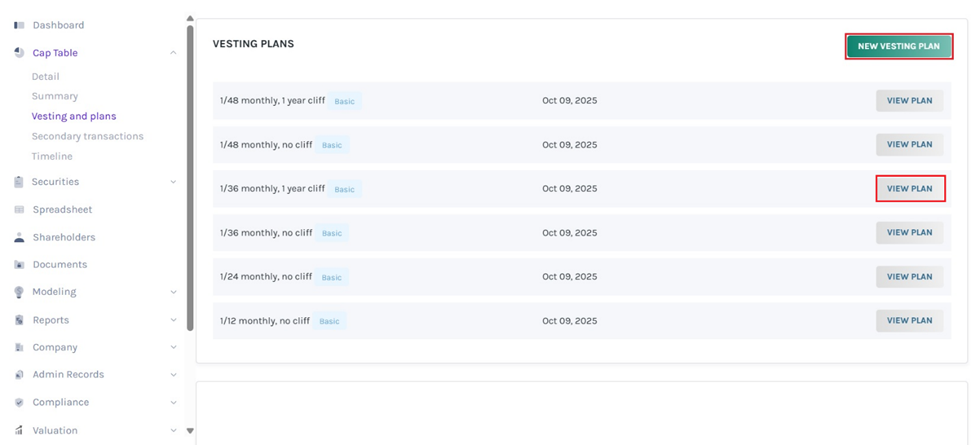This screenshot has width=975, height=445.
Task: View the 1/12 monthly, no cliff plan
Action: (x=909, y=321)
